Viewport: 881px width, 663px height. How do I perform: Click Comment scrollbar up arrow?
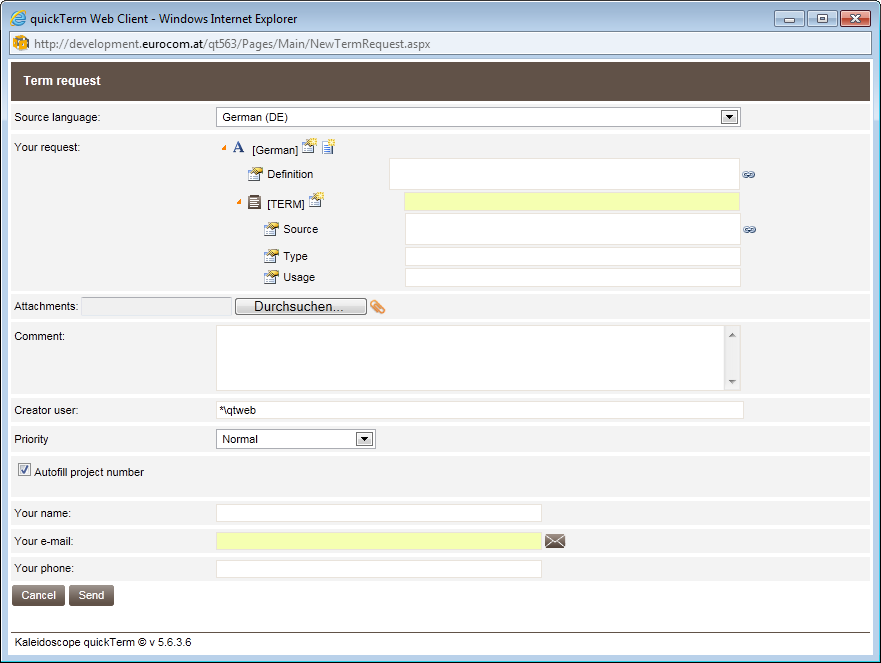pyautogui.click(x=732, y=335)
